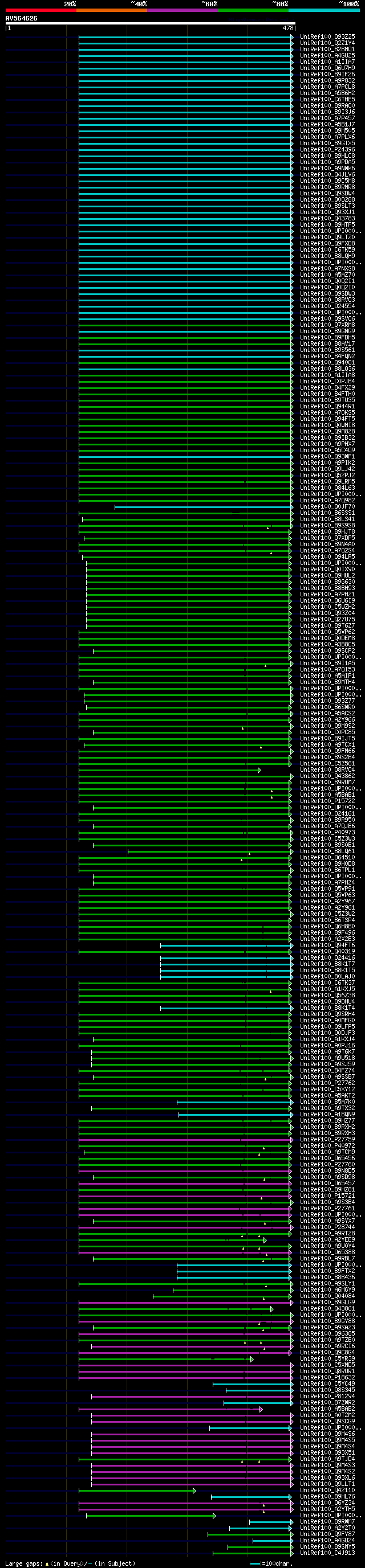Open UniRef100_P27762 entry
Image resolution: width=365 pixels, height=1568 pixels.
[328, 1083]
